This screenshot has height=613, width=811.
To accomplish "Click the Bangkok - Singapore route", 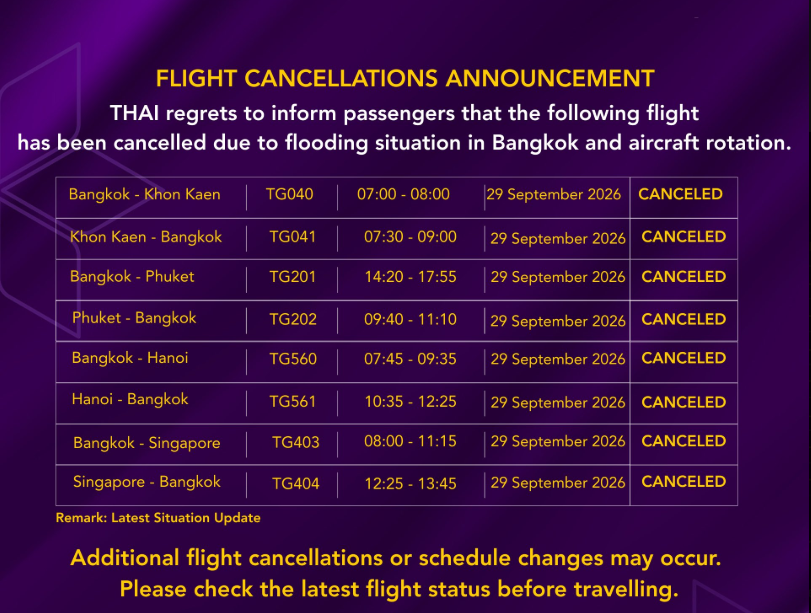I will point(147,443).
